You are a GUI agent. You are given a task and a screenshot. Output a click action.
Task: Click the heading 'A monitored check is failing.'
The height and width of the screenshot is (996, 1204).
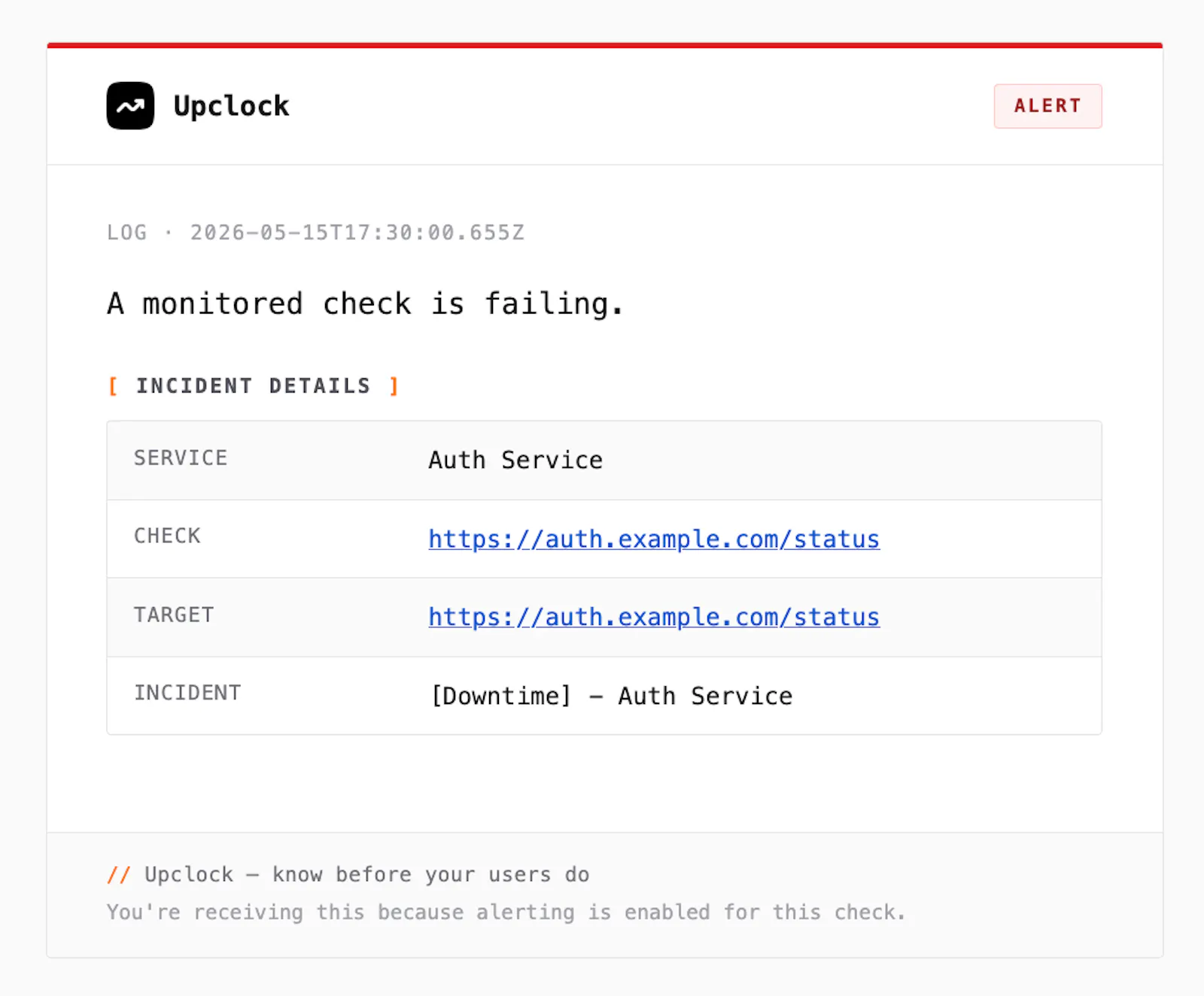point(366,304)
